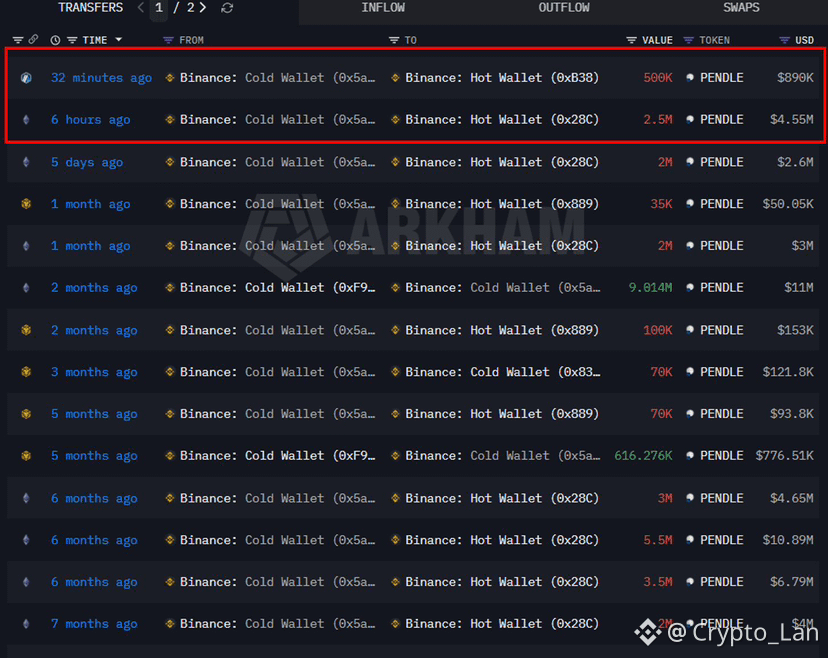This screenshot has height=658, width=828.
Task: Go to next transfers page
Action: pos(203,7)
